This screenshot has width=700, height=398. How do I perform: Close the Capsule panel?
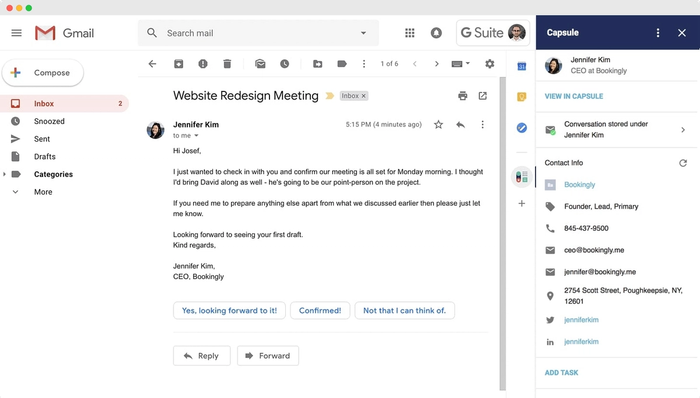(682, 33)
